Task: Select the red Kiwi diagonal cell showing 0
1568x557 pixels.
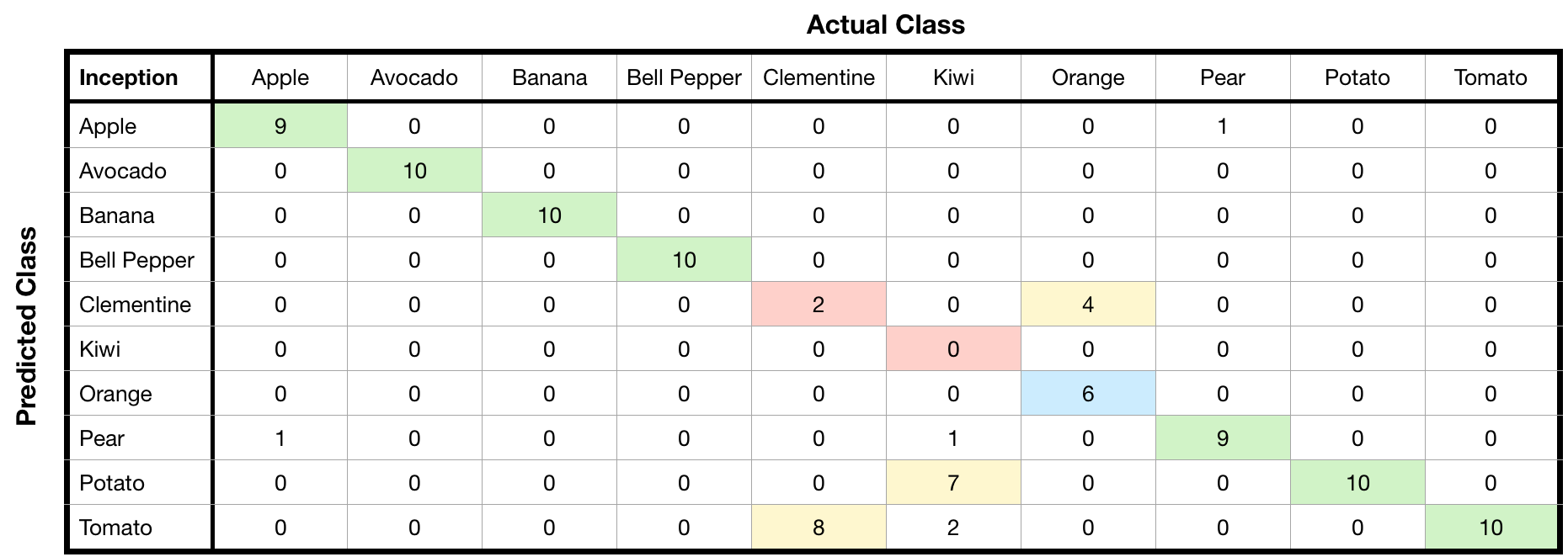Action: (x=953, y=349)
